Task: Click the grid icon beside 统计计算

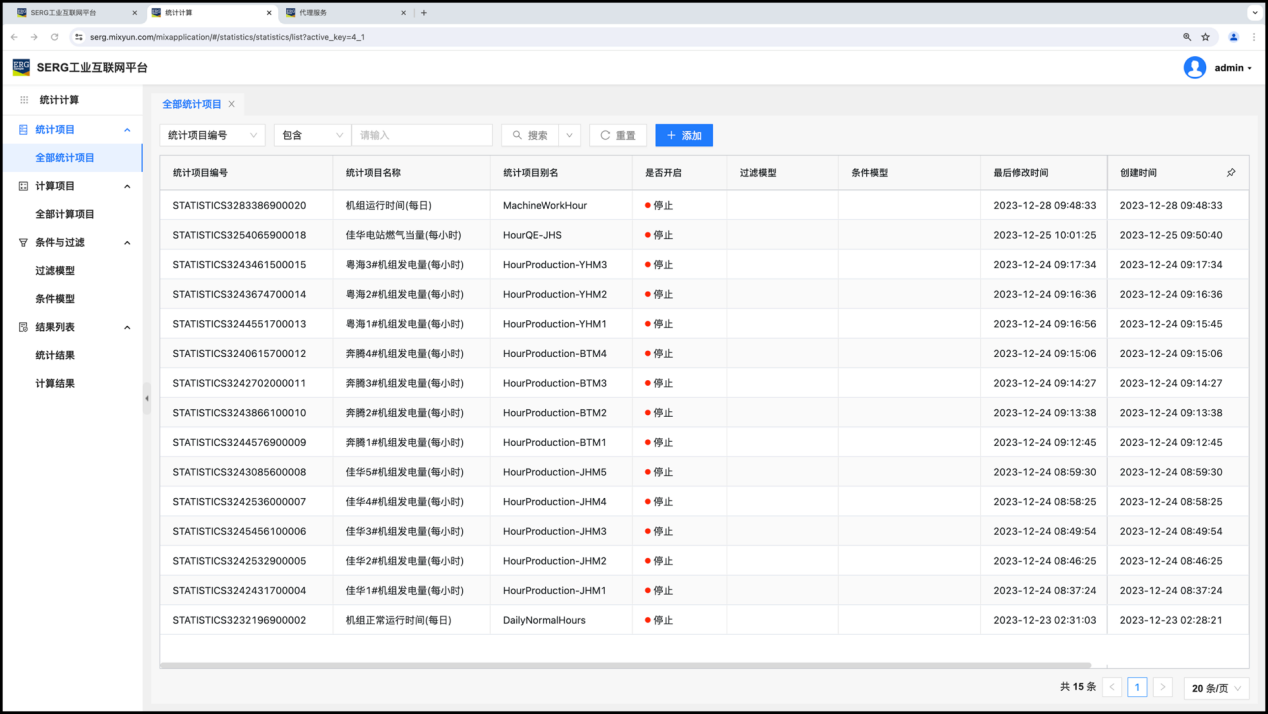Action: click(x=24, y=100)
